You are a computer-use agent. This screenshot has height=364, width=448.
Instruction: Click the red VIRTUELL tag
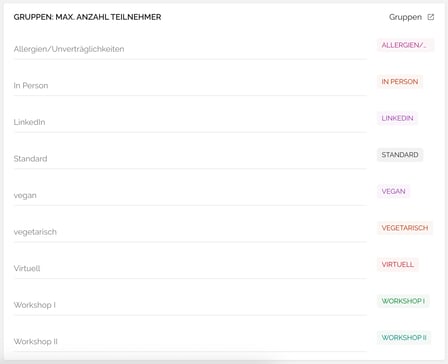coord(398,264)
